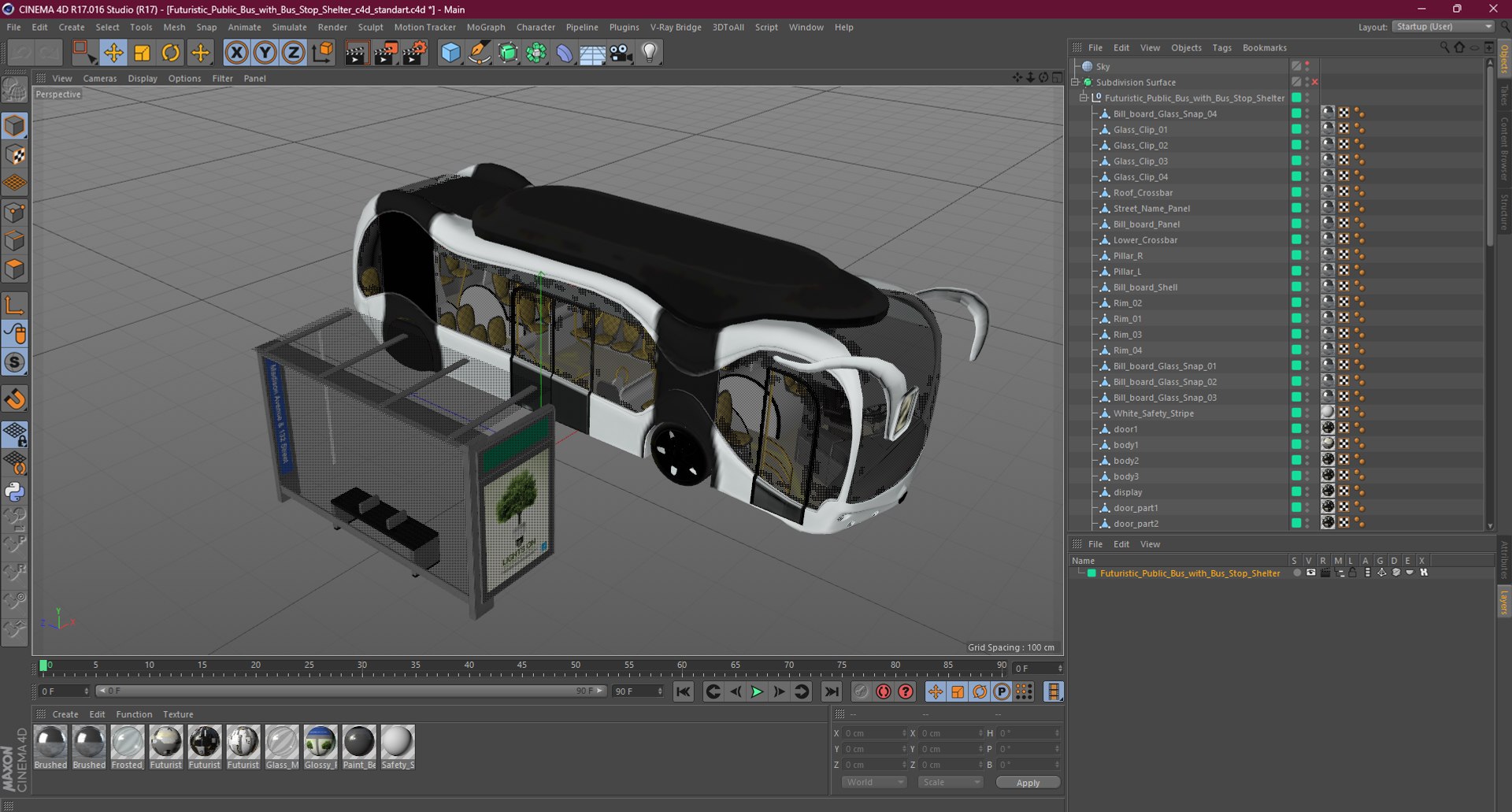The height and width of the screenshot is (812, 1512).
Task: Select the Rotate tool
Action: 171,53
